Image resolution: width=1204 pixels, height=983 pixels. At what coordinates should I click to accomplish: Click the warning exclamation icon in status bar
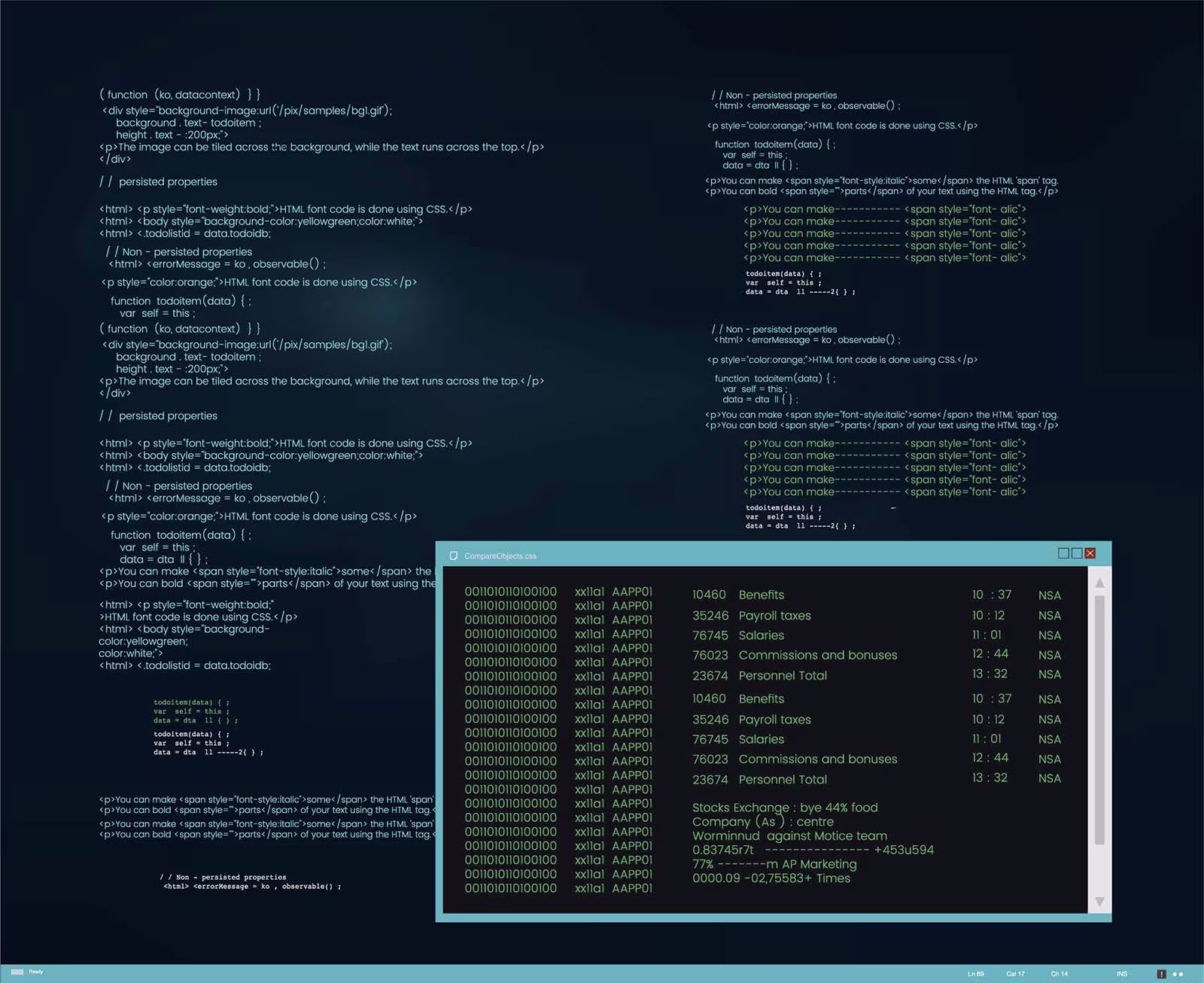[1162, 973]
